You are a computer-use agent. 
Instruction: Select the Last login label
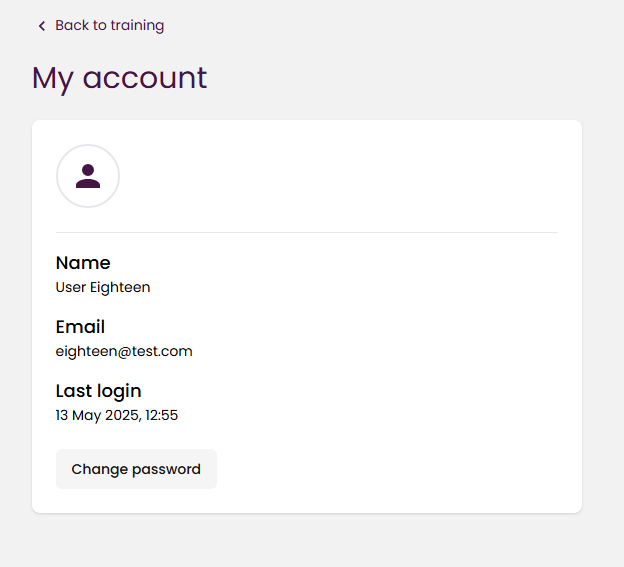pos(99,391)
